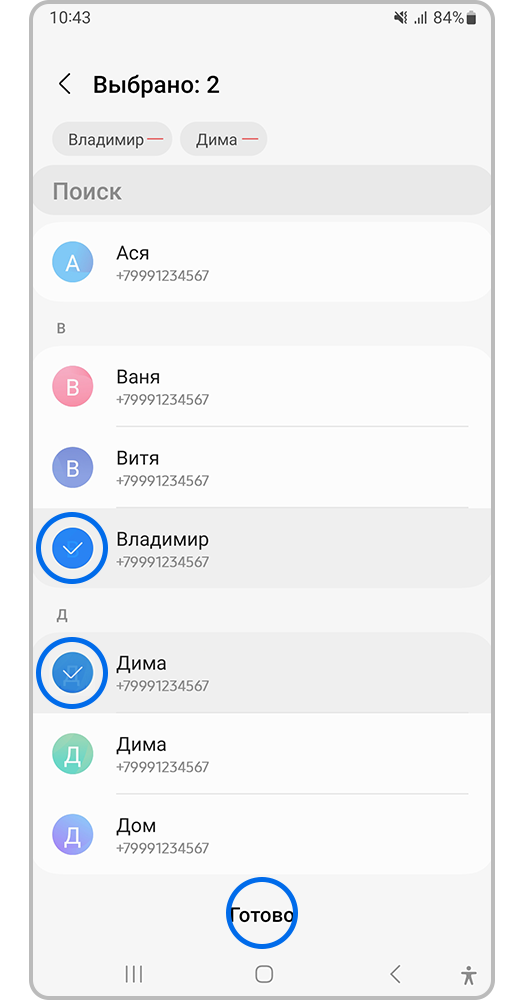Select the green Дима avatar
The height and width of the screenshot is (1000, 525).
[72, 753]
